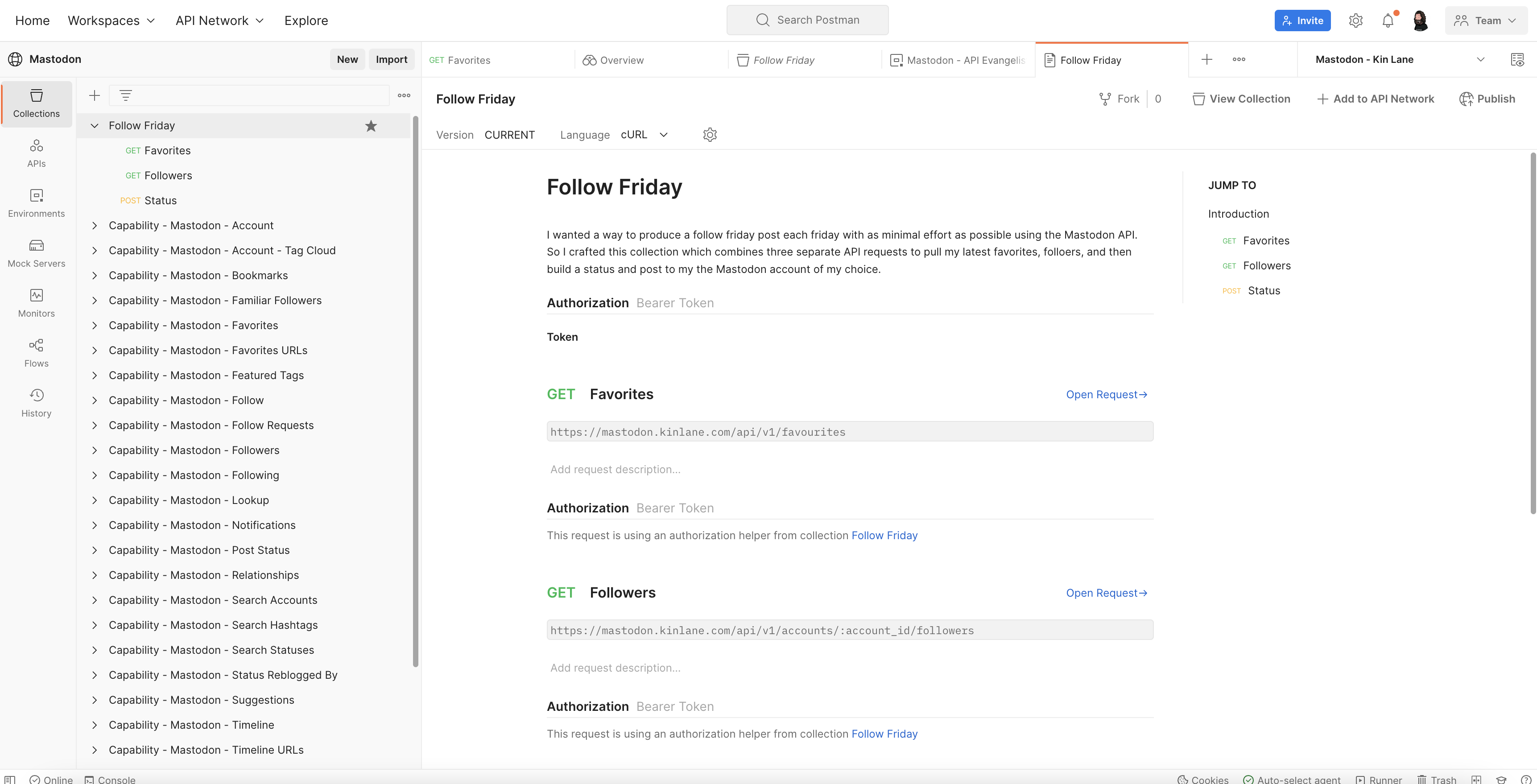The height and width of the screenshot is (784, 1537).
Task: Open the Flows sidebar panel
Action: click(37, 353)
